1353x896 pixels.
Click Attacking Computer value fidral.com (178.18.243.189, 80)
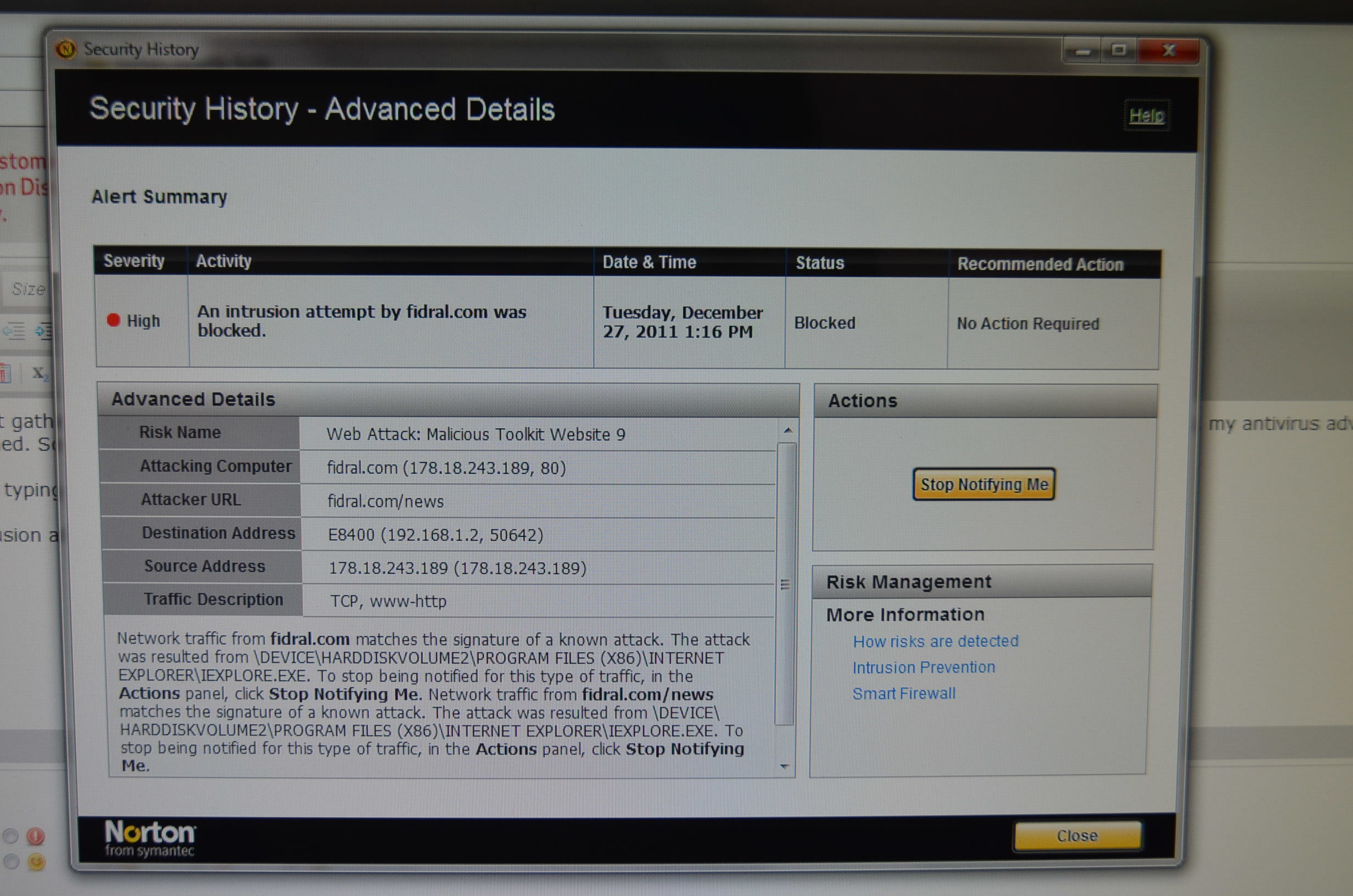446,468
